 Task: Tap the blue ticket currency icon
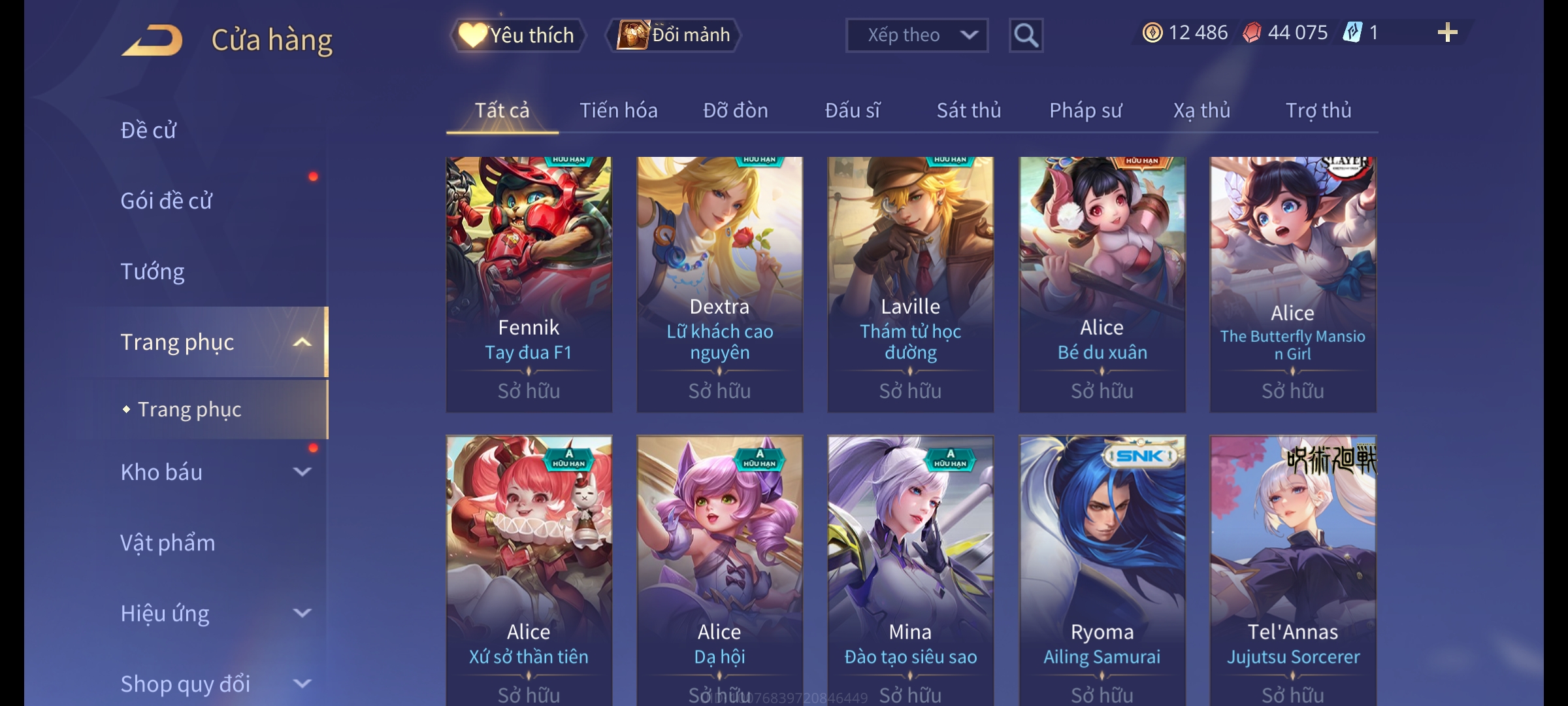click(1352, 33)
